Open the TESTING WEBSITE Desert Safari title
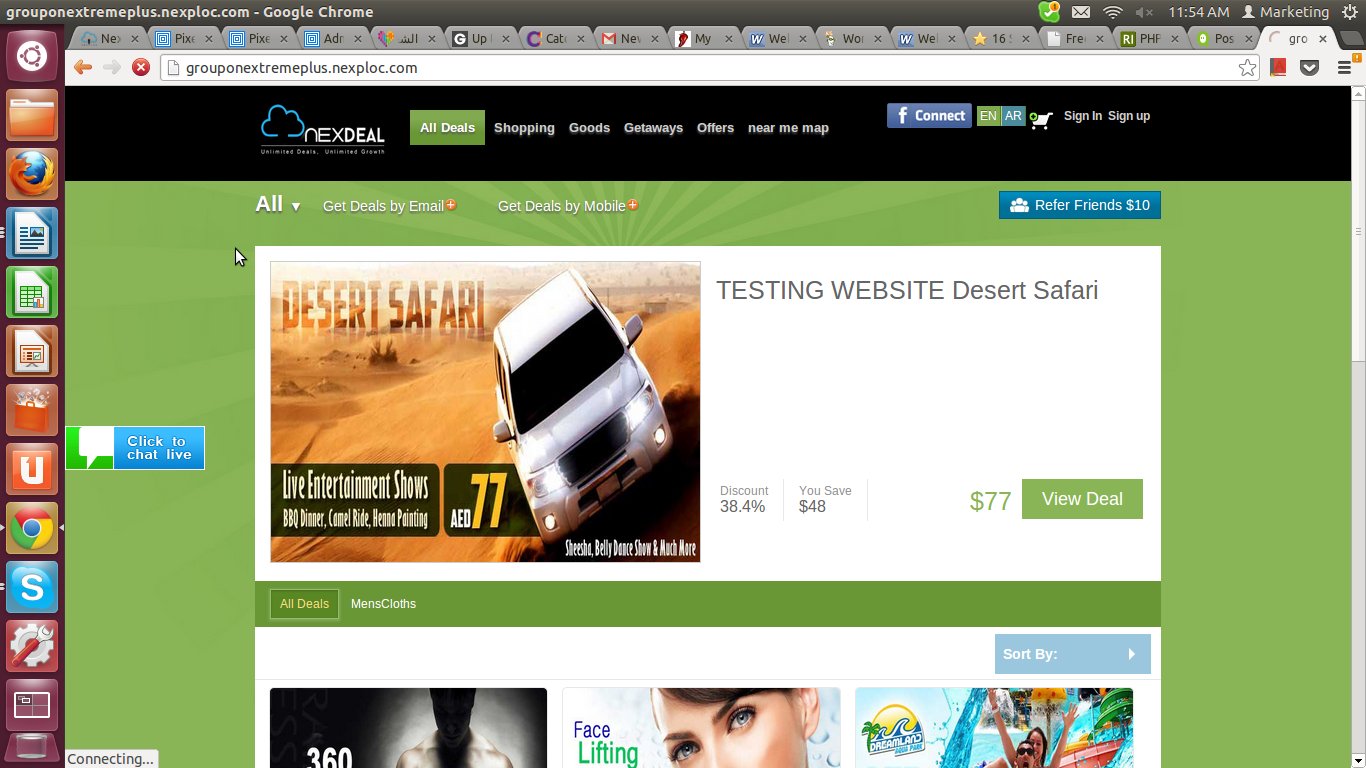The width and height of the screenshot is (1366, 768). [x=907, y=290]
